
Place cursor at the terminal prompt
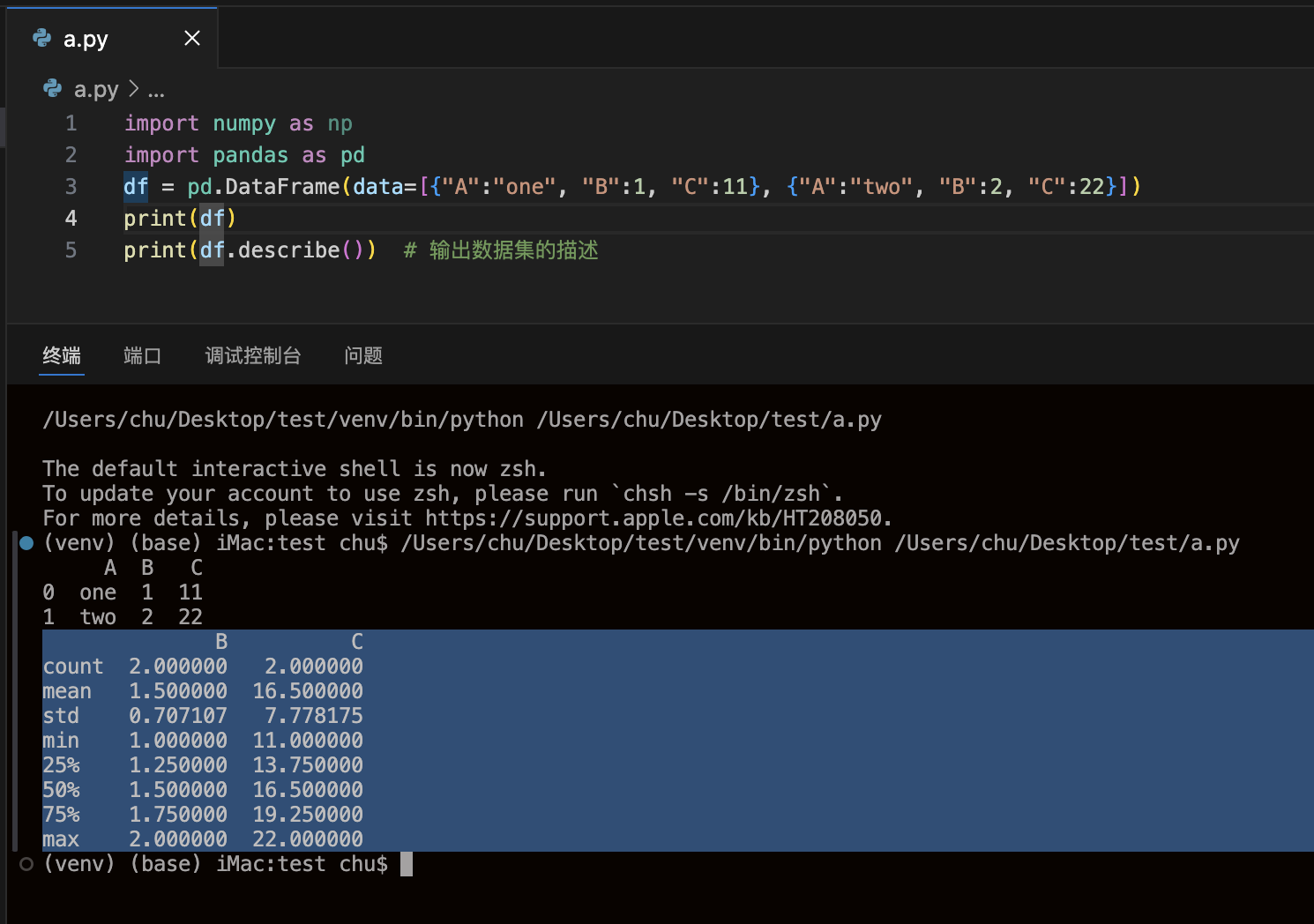[406, 864]
